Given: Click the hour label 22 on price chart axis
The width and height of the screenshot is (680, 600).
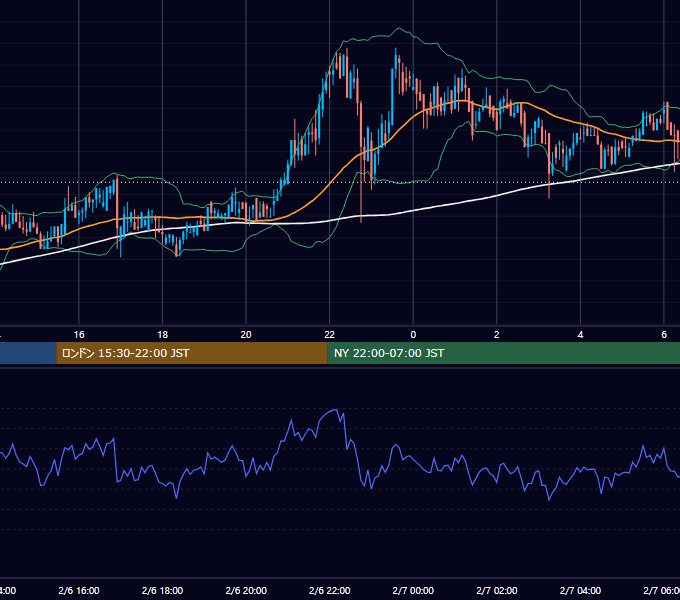Looking at the screenshot, I should (330, 335).
